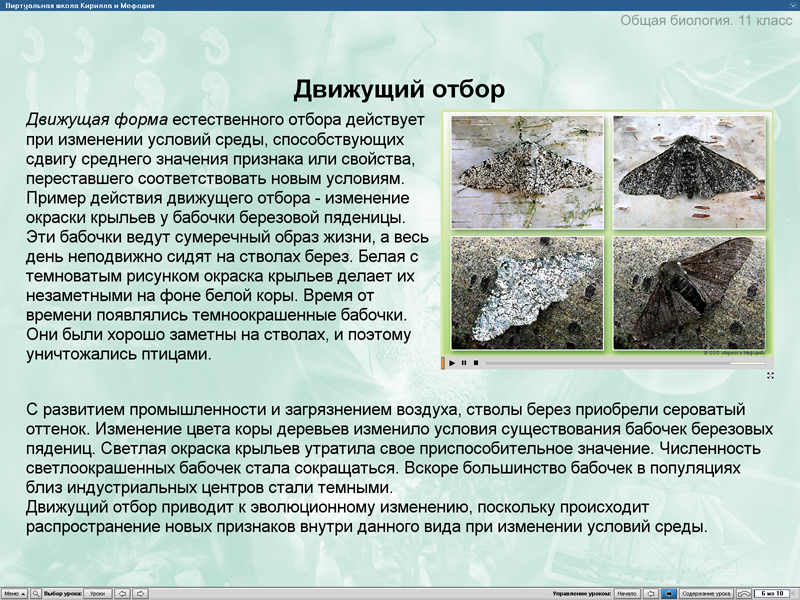Open the Уроки selection
The width and height of the screenshot is (800, 600).
click(x=97, y=592)
